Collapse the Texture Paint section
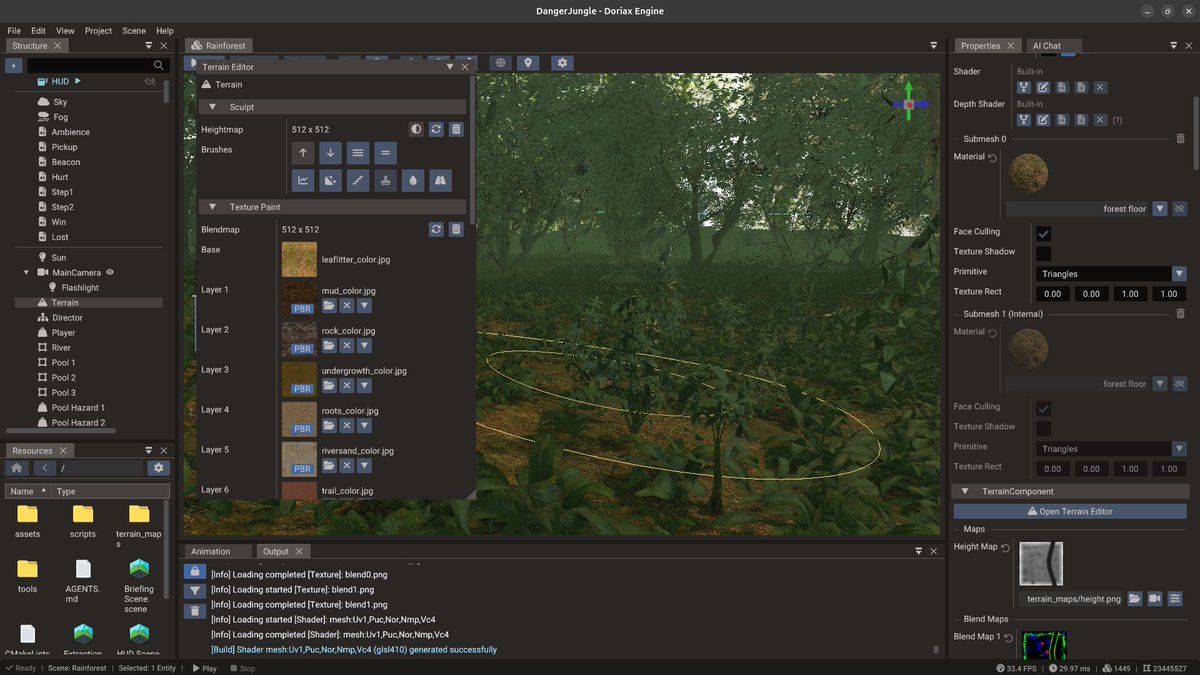The width and height of the screenshot is (1200, 675). point(212,207)
